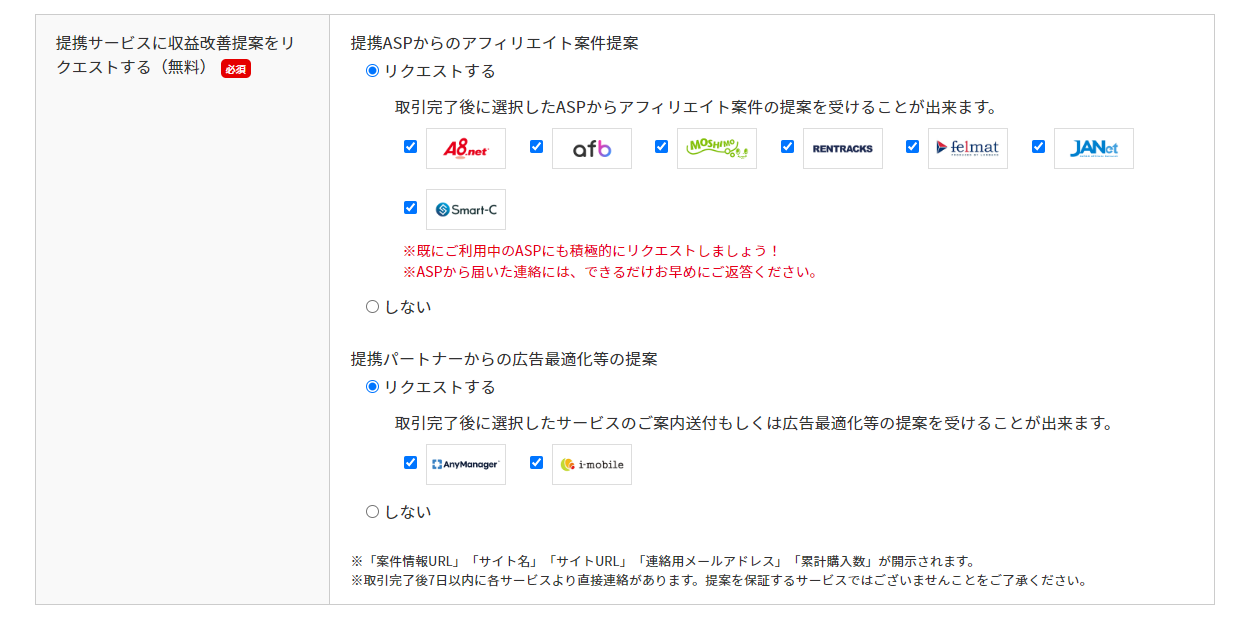Click the RENTRACKS logo
Viewport: 1249px width, 621px height.
[x=843, y=147]
